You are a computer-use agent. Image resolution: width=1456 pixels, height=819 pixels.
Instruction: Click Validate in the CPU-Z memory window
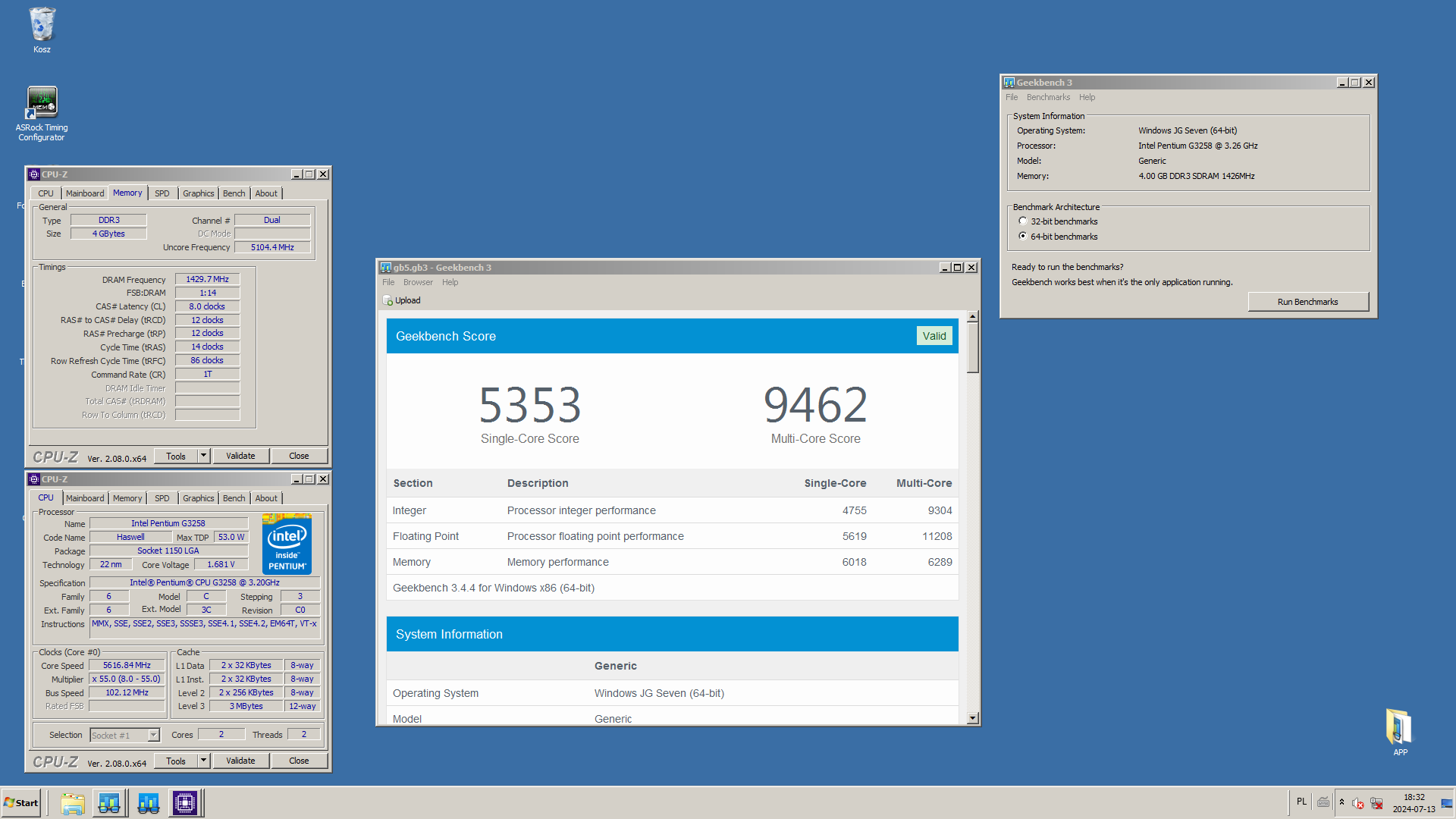point(240,456)
